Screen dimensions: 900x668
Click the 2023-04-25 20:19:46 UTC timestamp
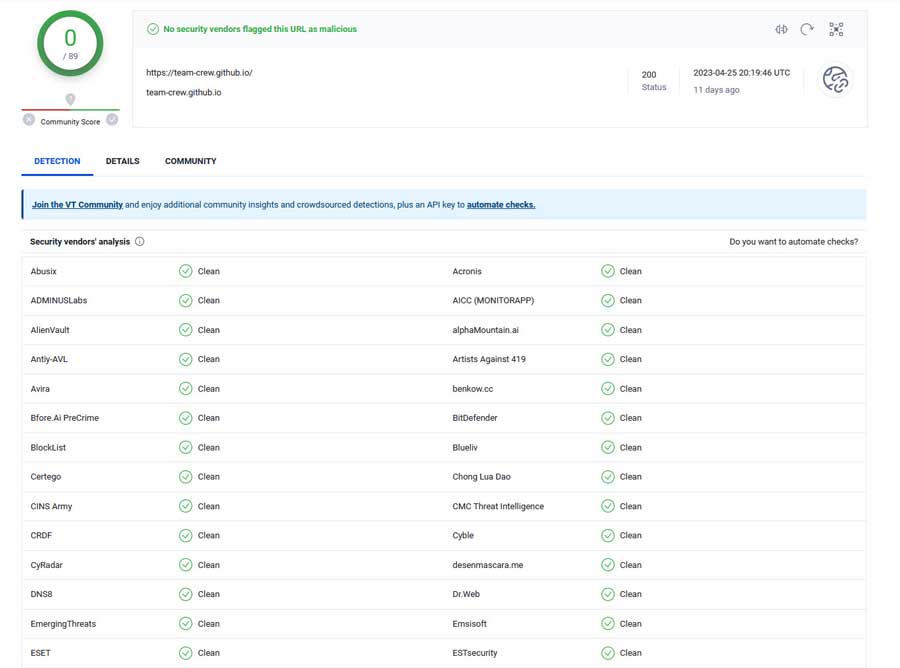[742, 73]
